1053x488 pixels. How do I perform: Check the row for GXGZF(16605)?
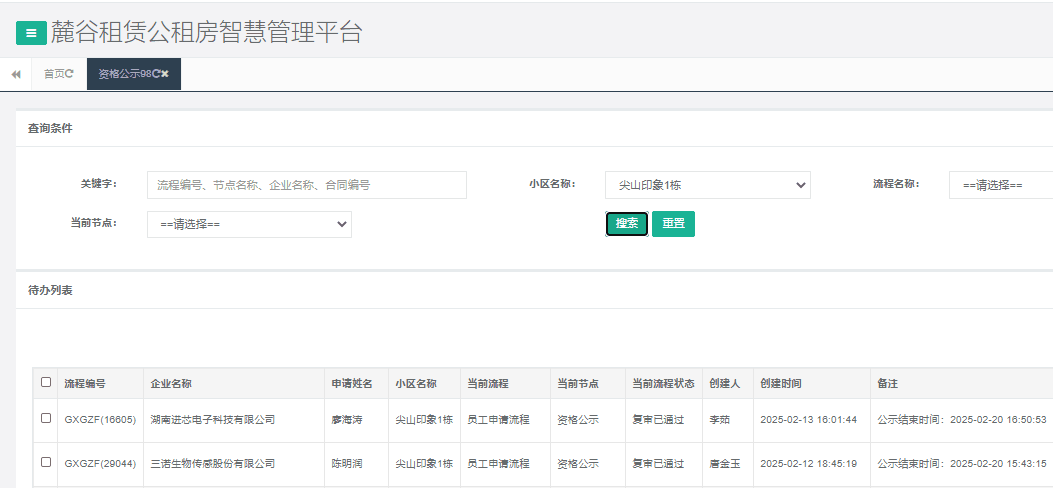point(46,419)
